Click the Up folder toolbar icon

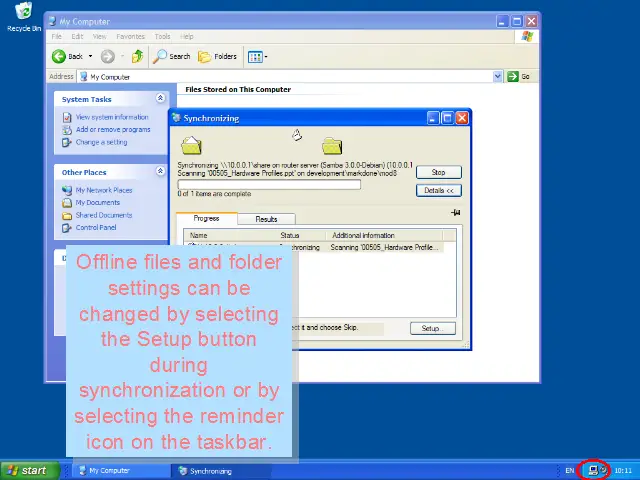[x=137, y=56]
